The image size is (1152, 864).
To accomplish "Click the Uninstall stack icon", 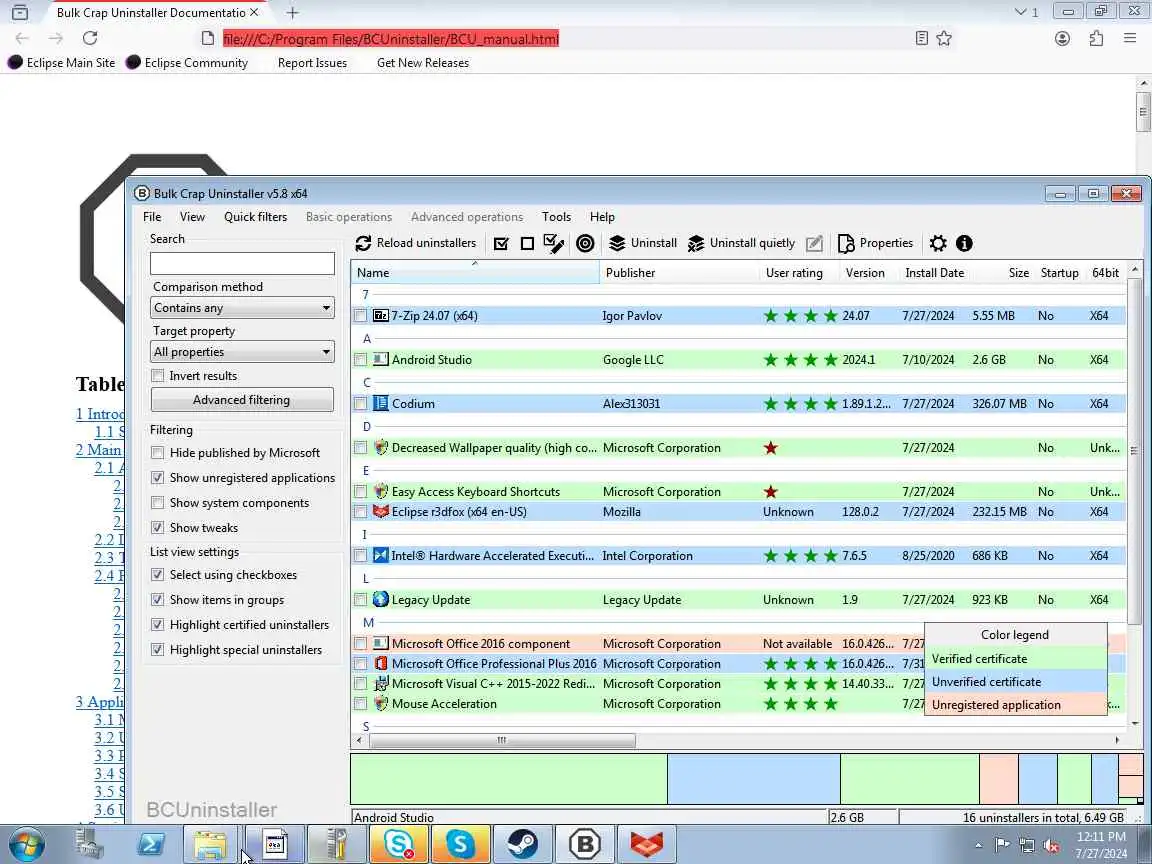I will [617, 243].
